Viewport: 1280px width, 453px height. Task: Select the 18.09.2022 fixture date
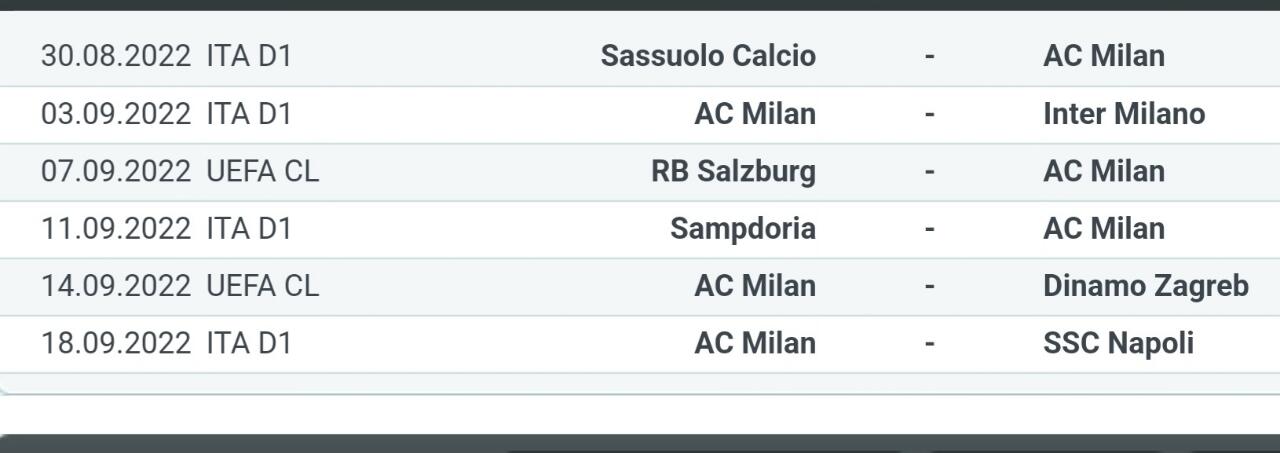(x=115, y=343)
